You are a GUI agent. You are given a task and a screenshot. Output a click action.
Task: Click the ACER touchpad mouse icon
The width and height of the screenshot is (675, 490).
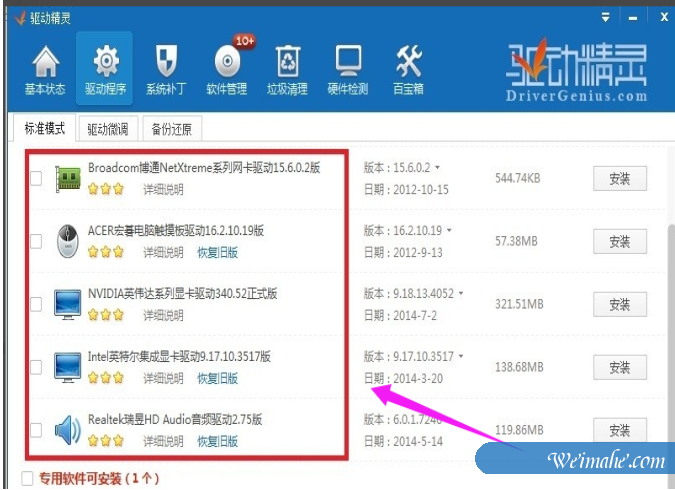[68, 241]
